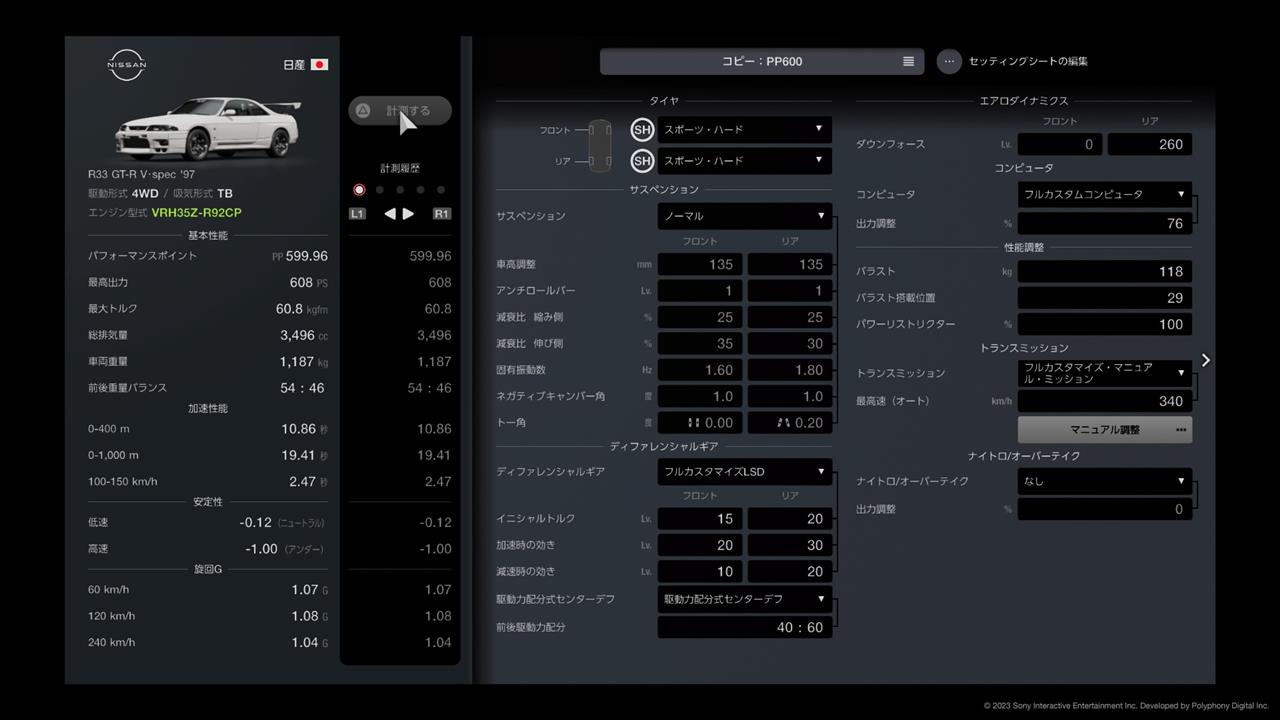Select front negative camber 1.0 field
1280x720 pixels.
700,396
